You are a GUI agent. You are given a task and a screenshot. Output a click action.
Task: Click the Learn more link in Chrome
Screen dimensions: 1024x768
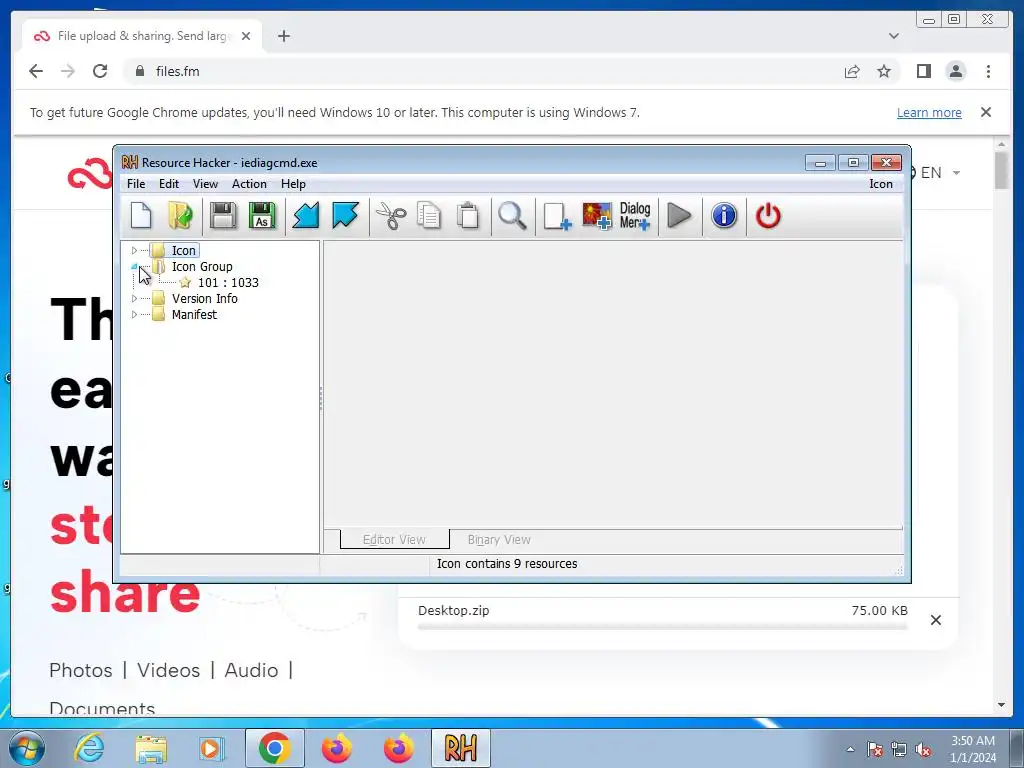click(x=929, y=112)
